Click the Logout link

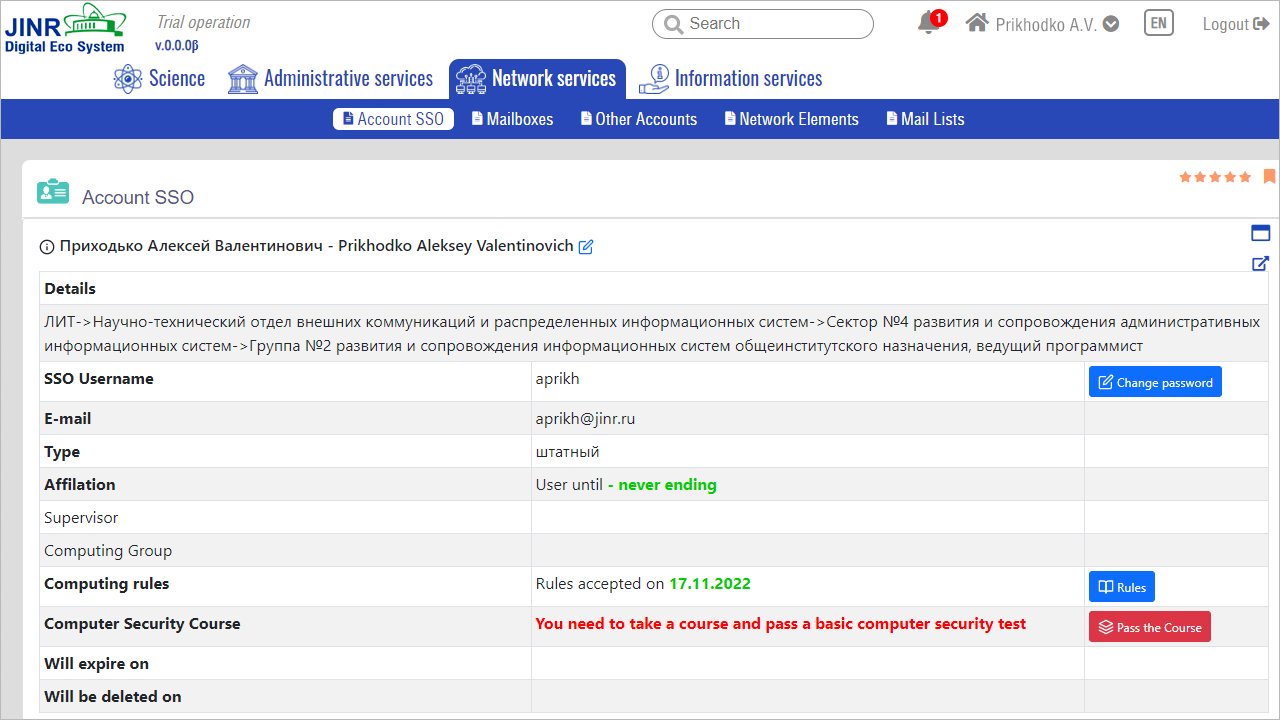1235,24
